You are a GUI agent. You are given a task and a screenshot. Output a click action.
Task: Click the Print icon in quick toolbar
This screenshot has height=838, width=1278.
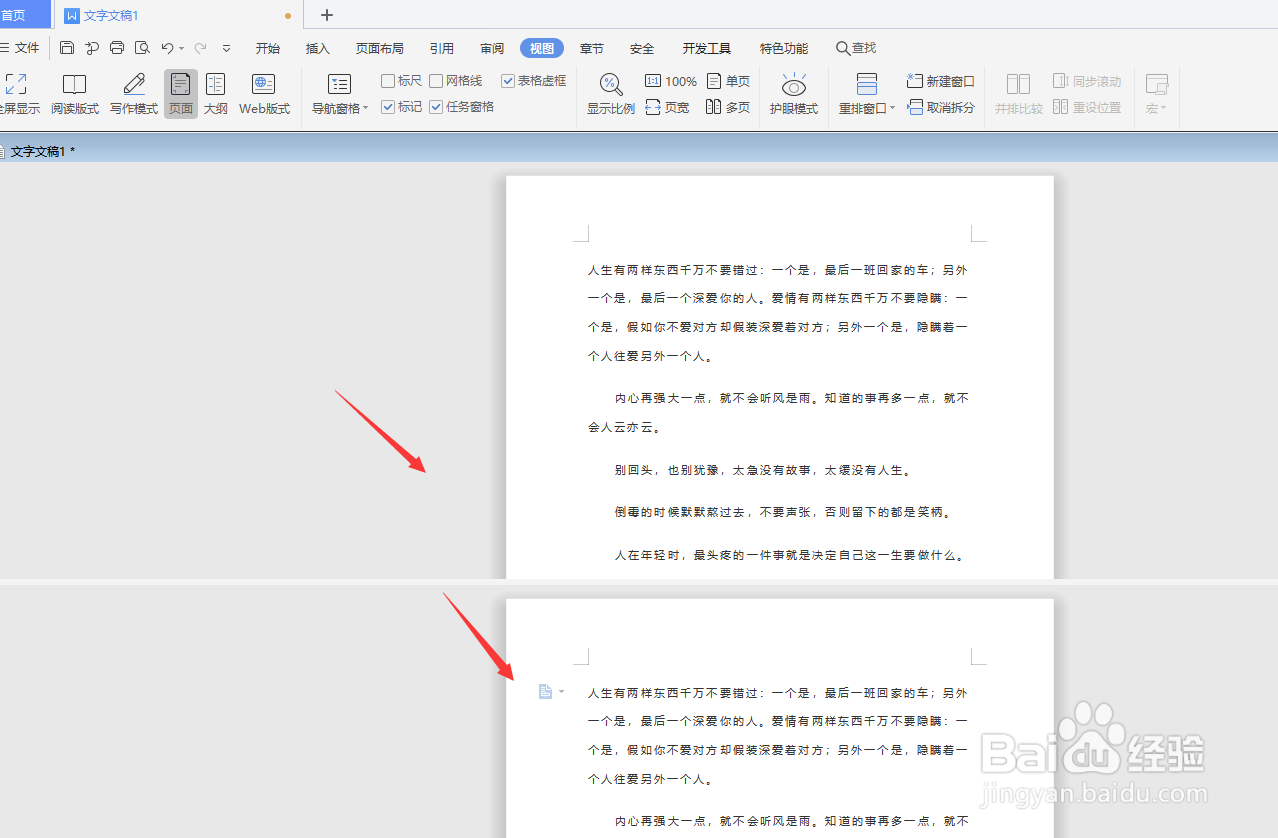(x=117, y=48)
